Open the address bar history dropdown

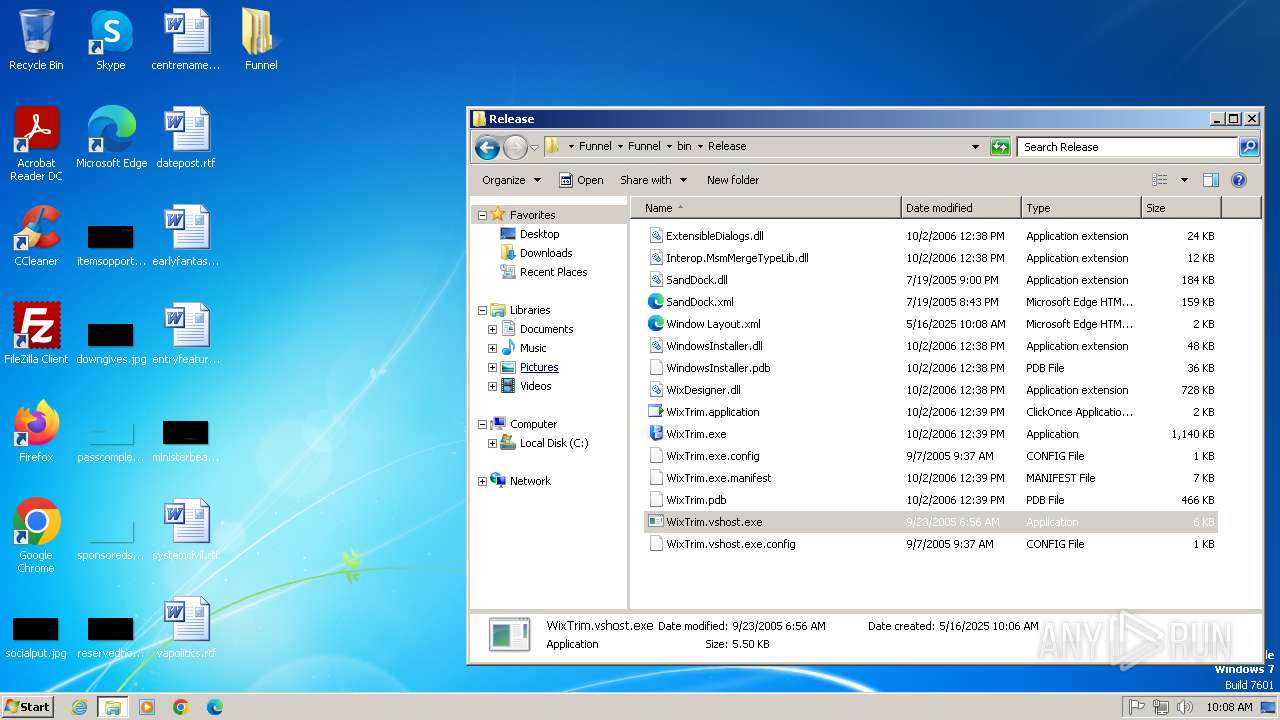click(x=976, y=147)
